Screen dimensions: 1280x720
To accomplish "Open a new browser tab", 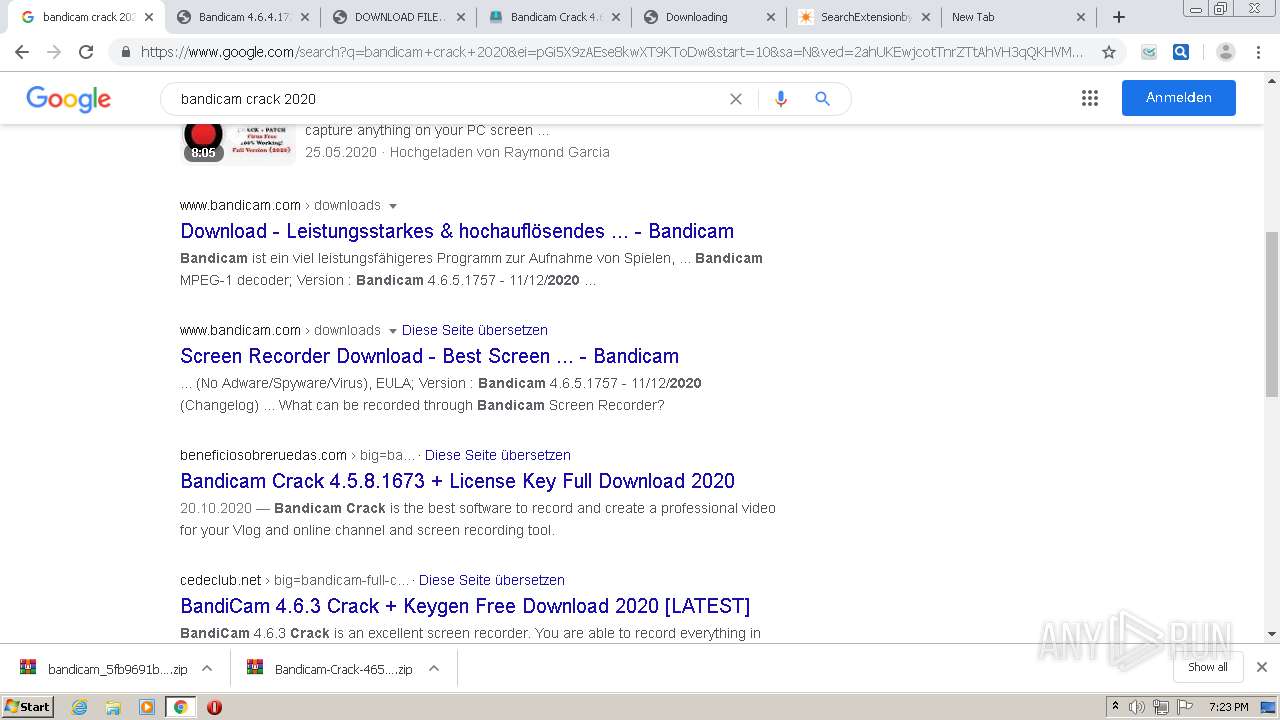I will (x=1119, y=17).
